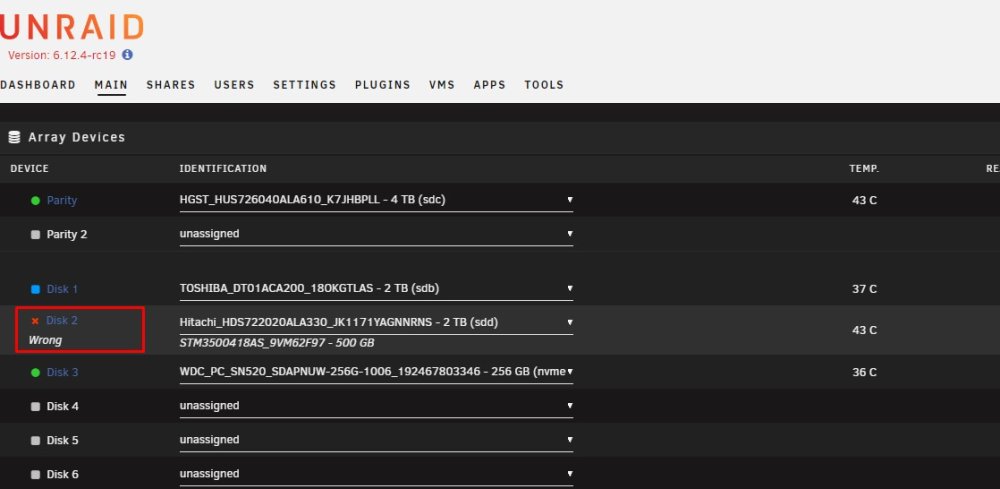Click the IDENTIFICATION column header

point(223,169)
